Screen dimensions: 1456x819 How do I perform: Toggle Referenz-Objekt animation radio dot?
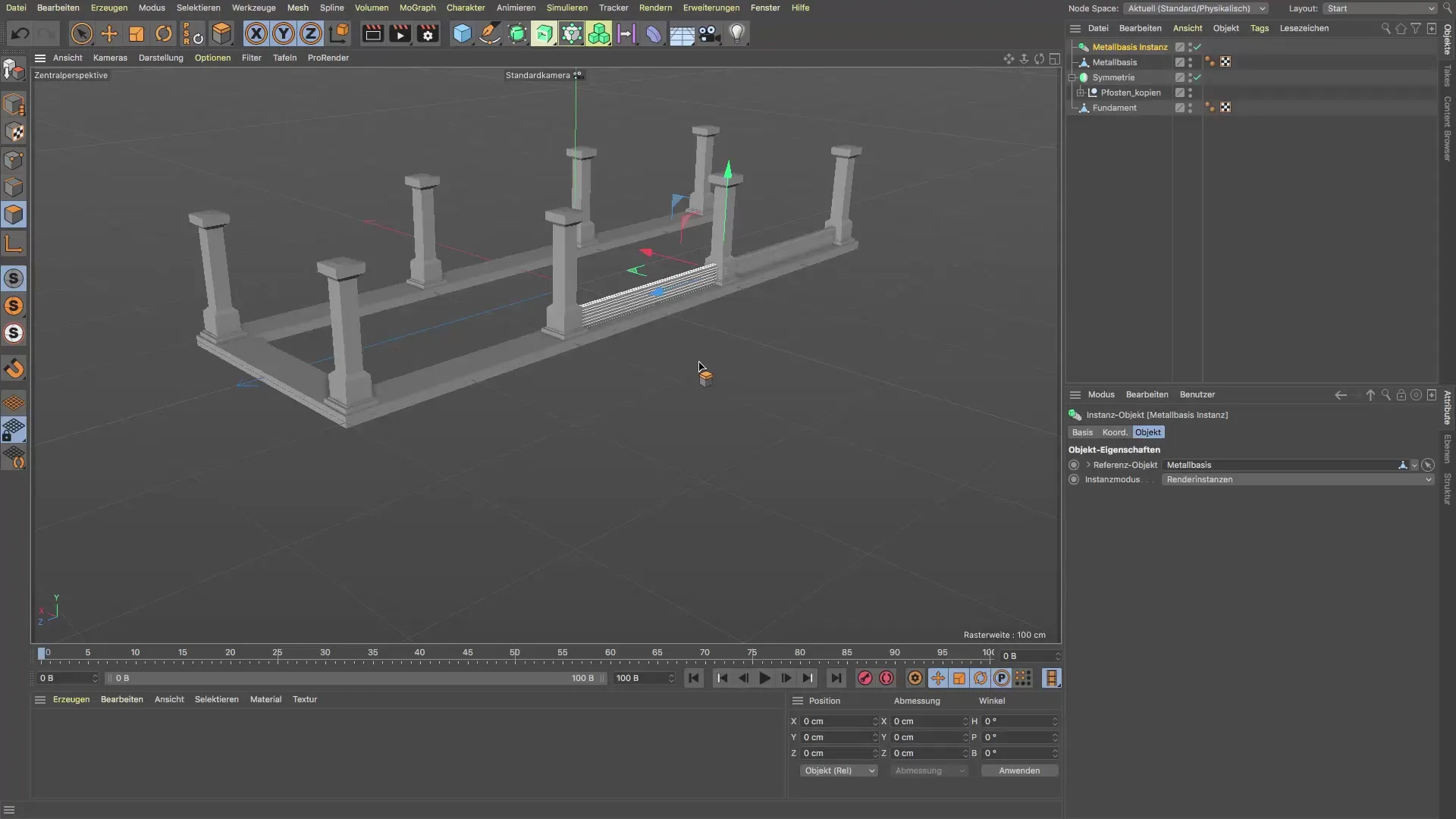click(1074, 465)
